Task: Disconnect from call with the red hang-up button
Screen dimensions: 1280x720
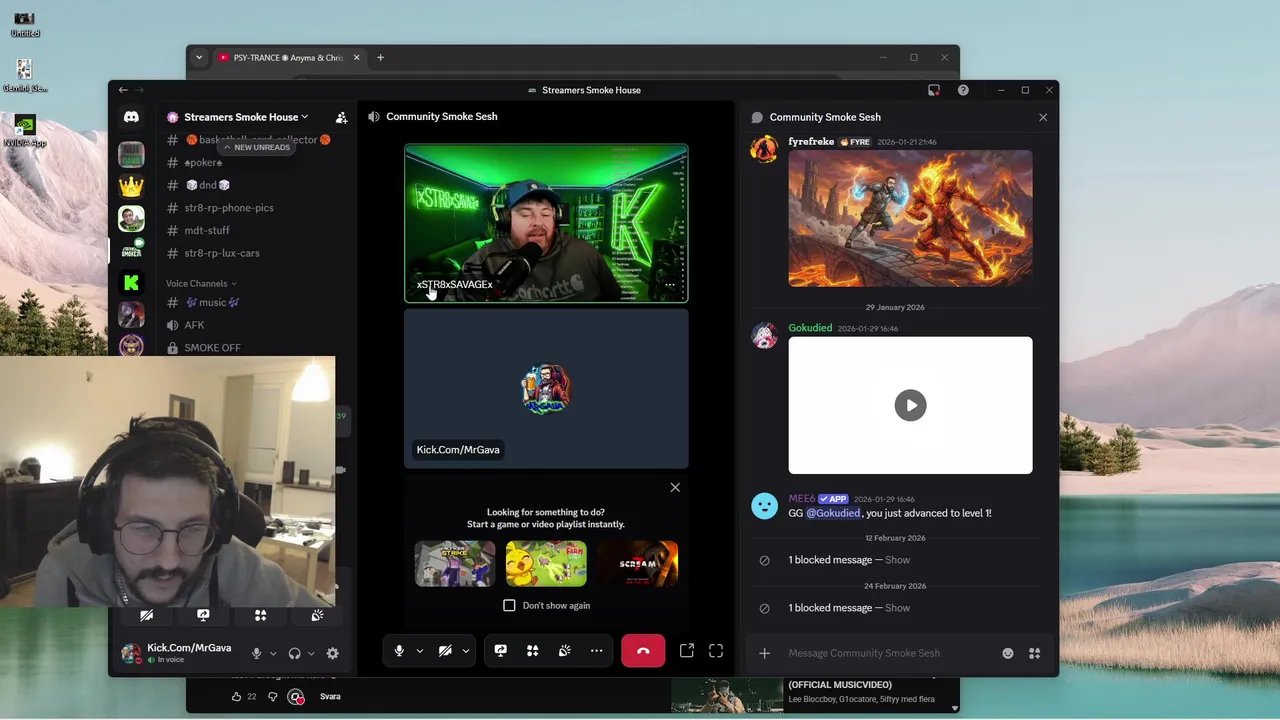Action: click(643, 651)
